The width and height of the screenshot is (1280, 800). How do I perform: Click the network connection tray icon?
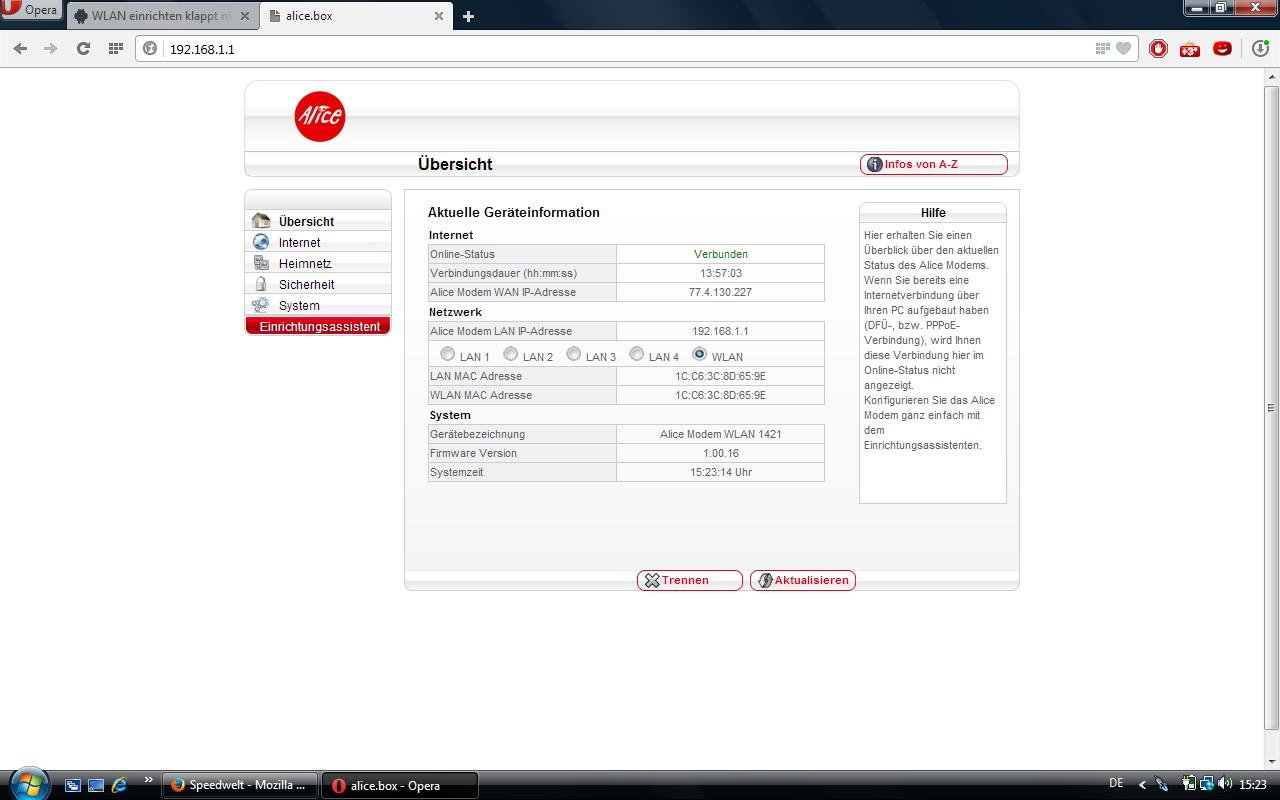pyautogui.click(x=1207, y=785)
